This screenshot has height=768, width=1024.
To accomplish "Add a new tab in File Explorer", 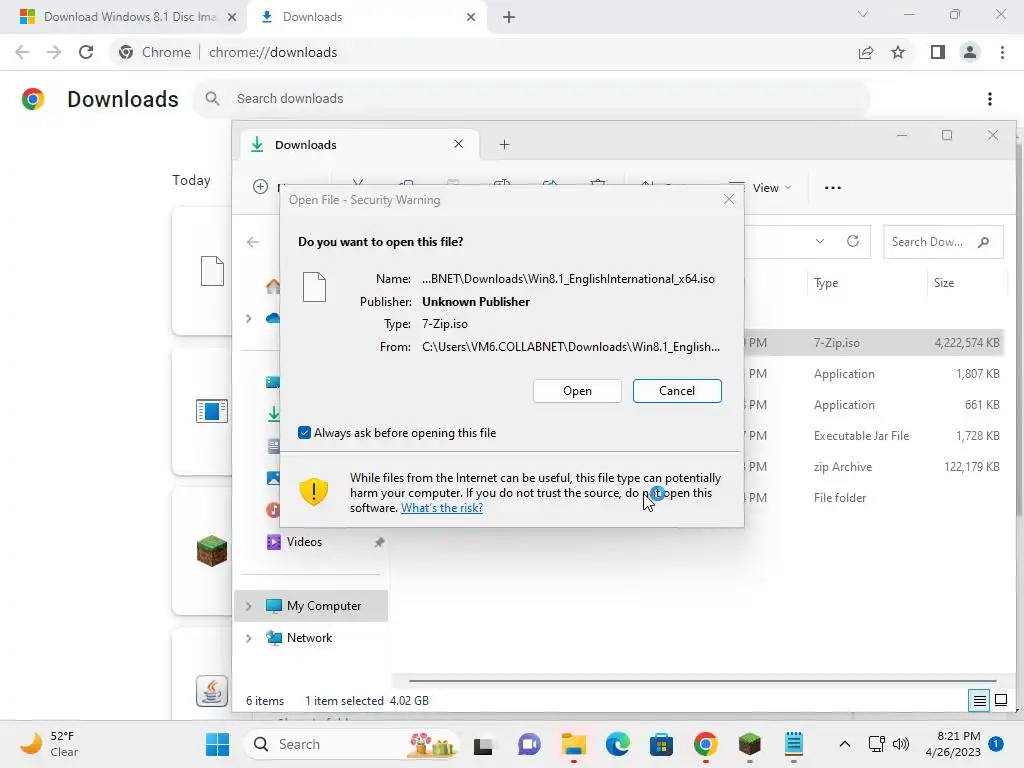I will point(504,144).
